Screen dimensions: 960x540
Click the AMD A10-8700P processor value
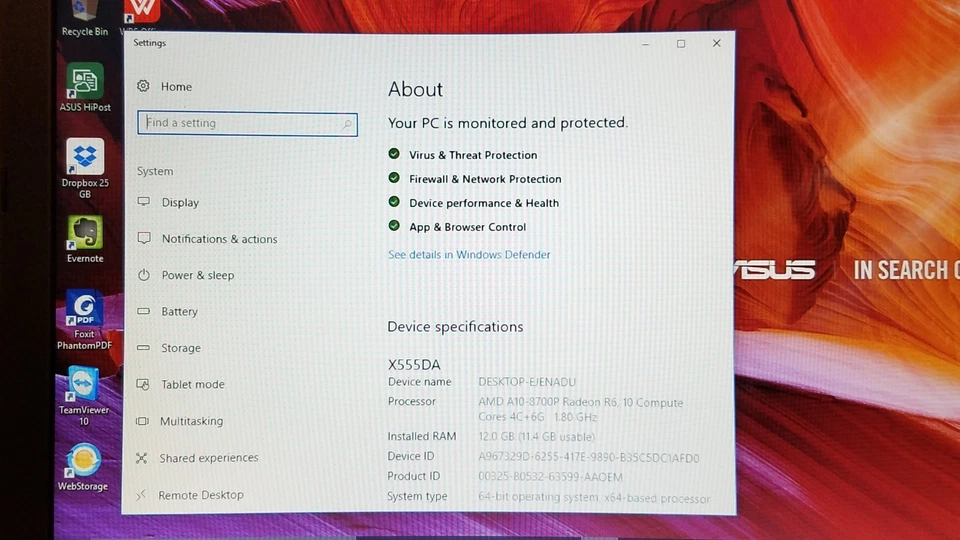580,409
